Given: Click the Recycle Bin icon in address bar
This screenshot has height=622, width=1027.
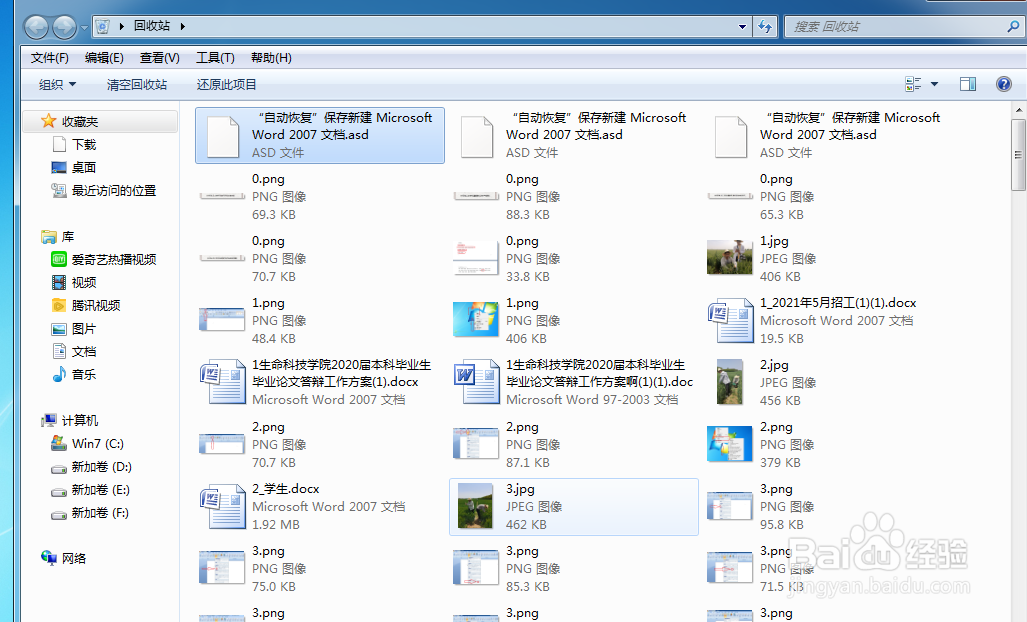Looking at the screenshot, I should coord(103,26).
